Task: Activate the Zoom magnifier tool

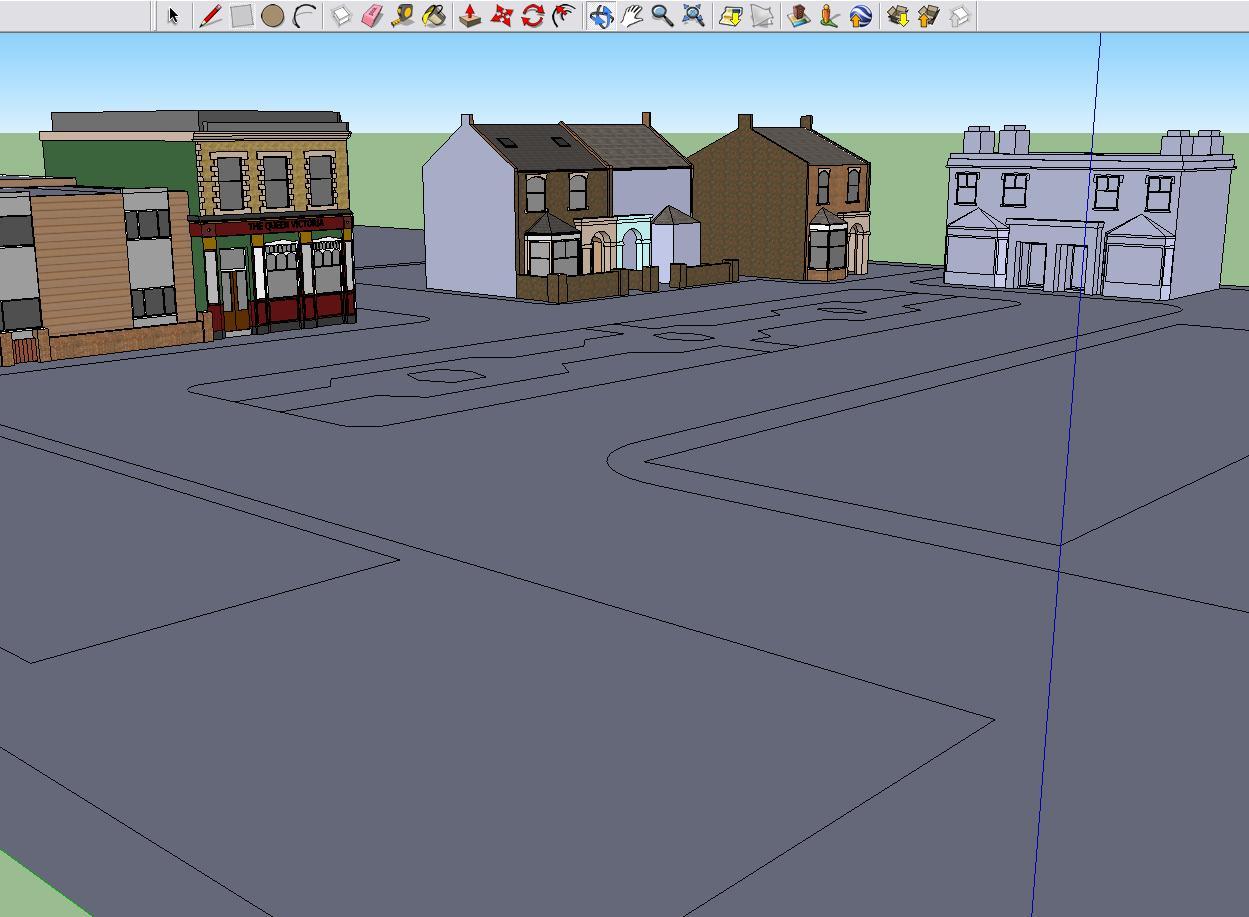Action: pos(662,16)
